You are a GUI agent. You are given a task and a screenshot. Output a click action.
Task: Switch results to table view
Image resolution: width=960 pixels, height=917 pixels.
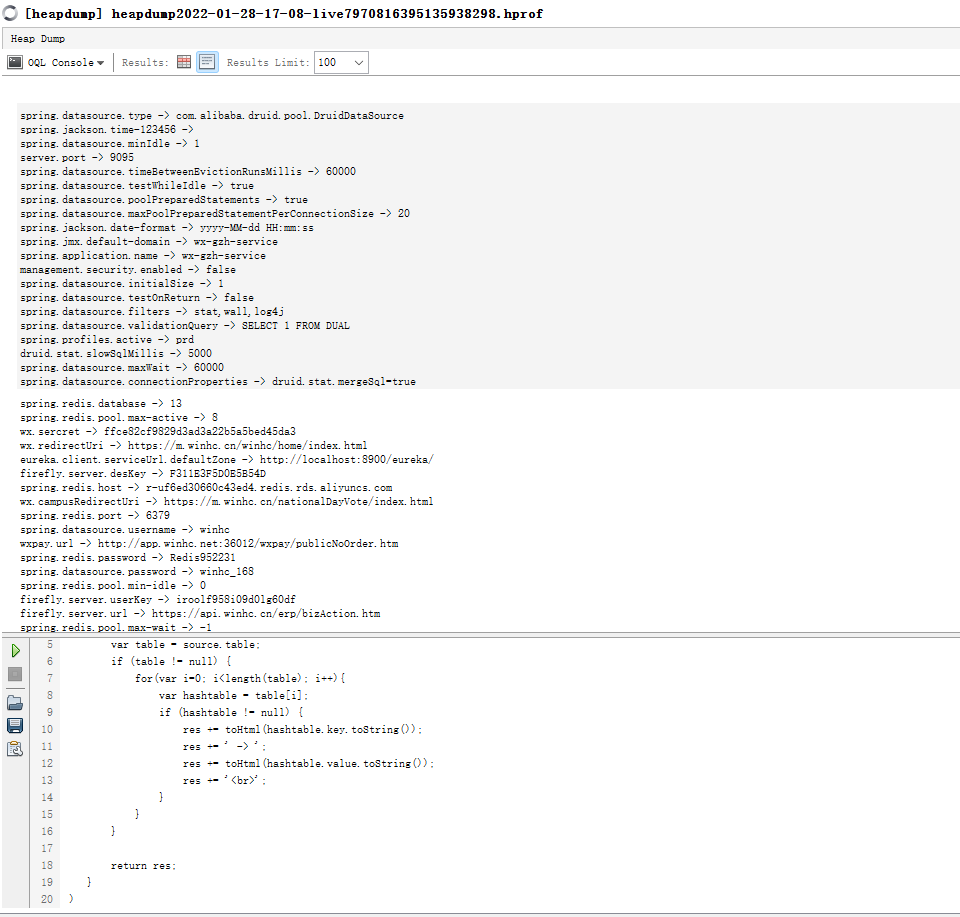pos(184,62)
